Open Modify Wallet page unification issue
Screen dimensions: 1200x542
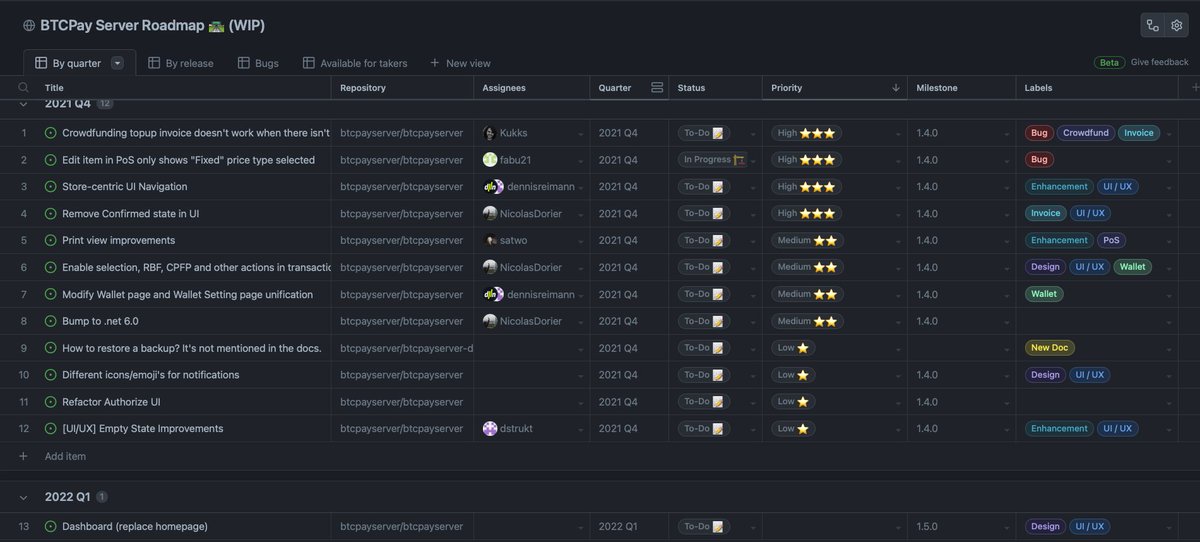click(187, 295)
